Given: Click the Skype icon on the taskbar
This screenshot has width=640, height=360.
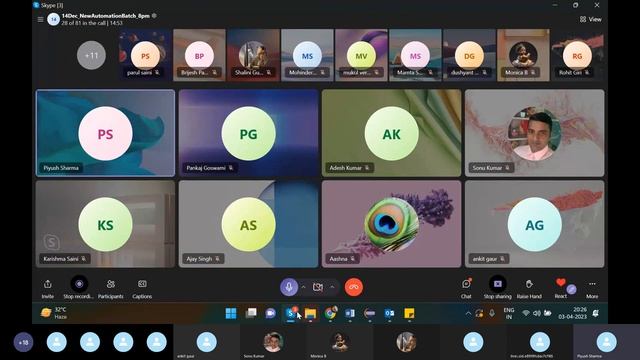Looking at the screenshot, I should (291, 313).
